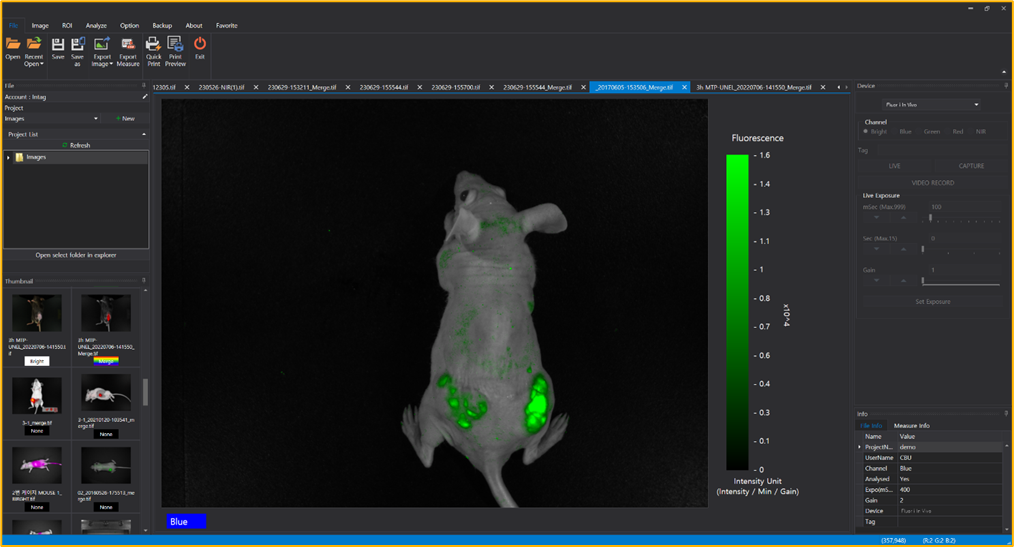
Task: Close the 230526-NIR(1).tif tab
Action: tap(256, 87)
